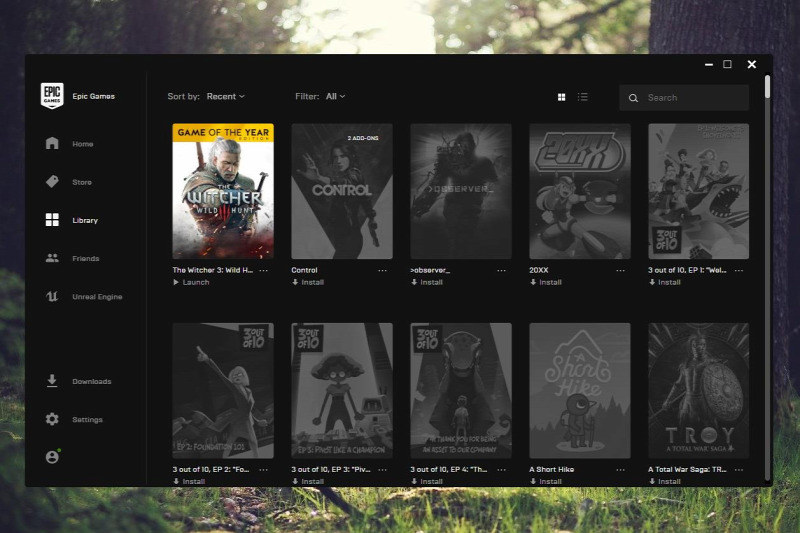The image size is (800, 533).
Task: Maximize the Epic Games window
Action: [x=728, y=64]
